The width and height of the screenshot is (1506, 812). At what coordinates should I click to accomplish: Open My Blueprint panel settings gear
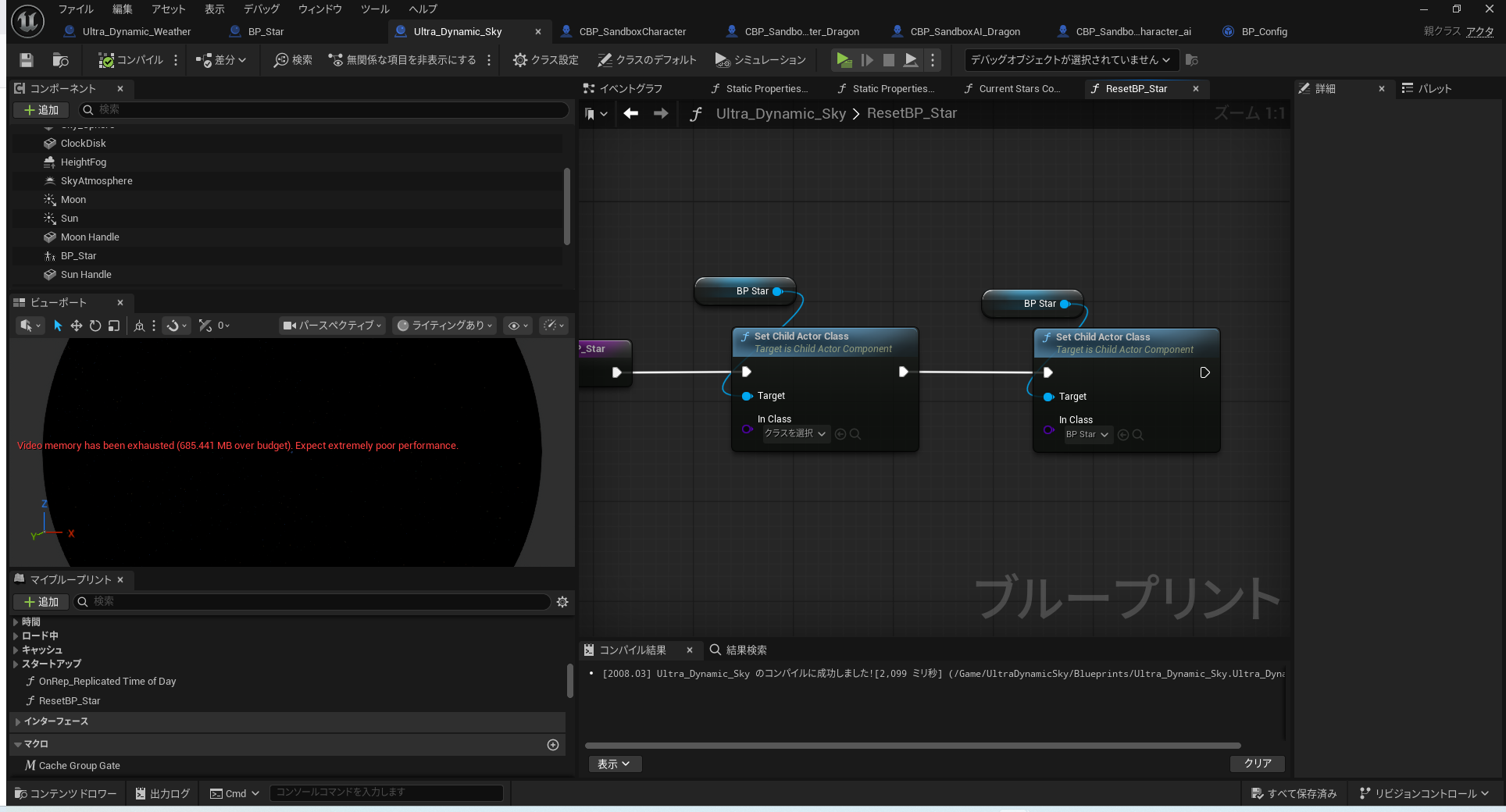pos(562,602)
